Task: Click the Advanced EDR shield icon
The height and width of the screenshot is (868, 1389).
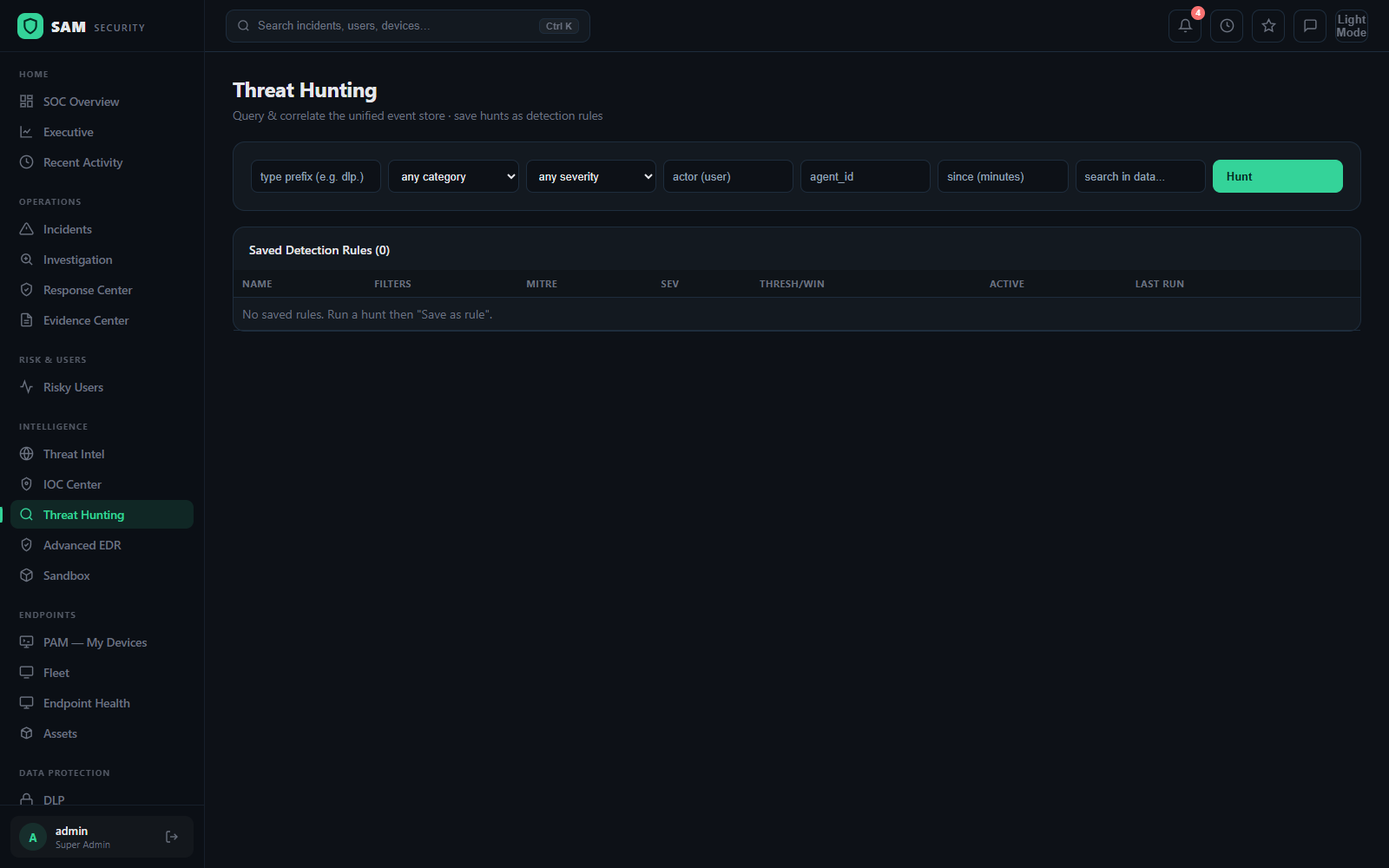Action: [x=27, y=545]
